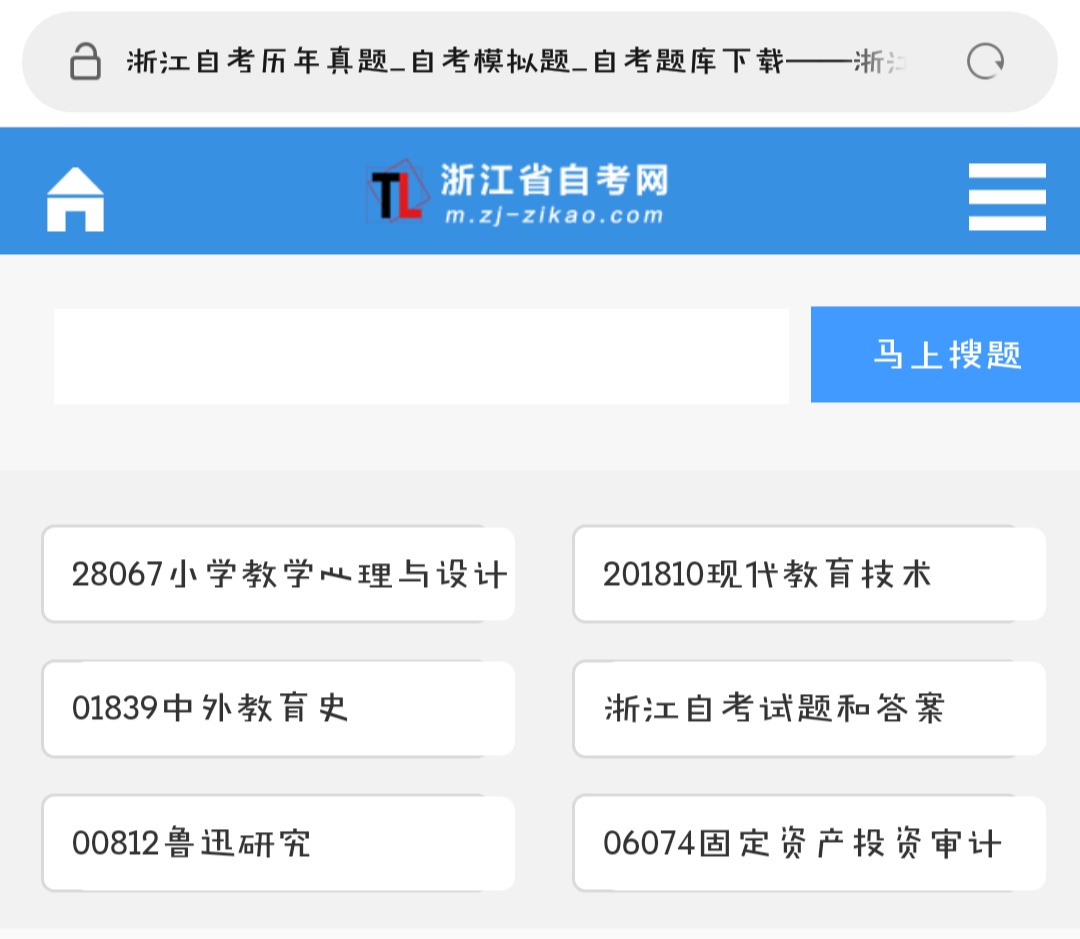
Task: Click the reload page icon
Action: pyautogui.click(x=985, y=62)
